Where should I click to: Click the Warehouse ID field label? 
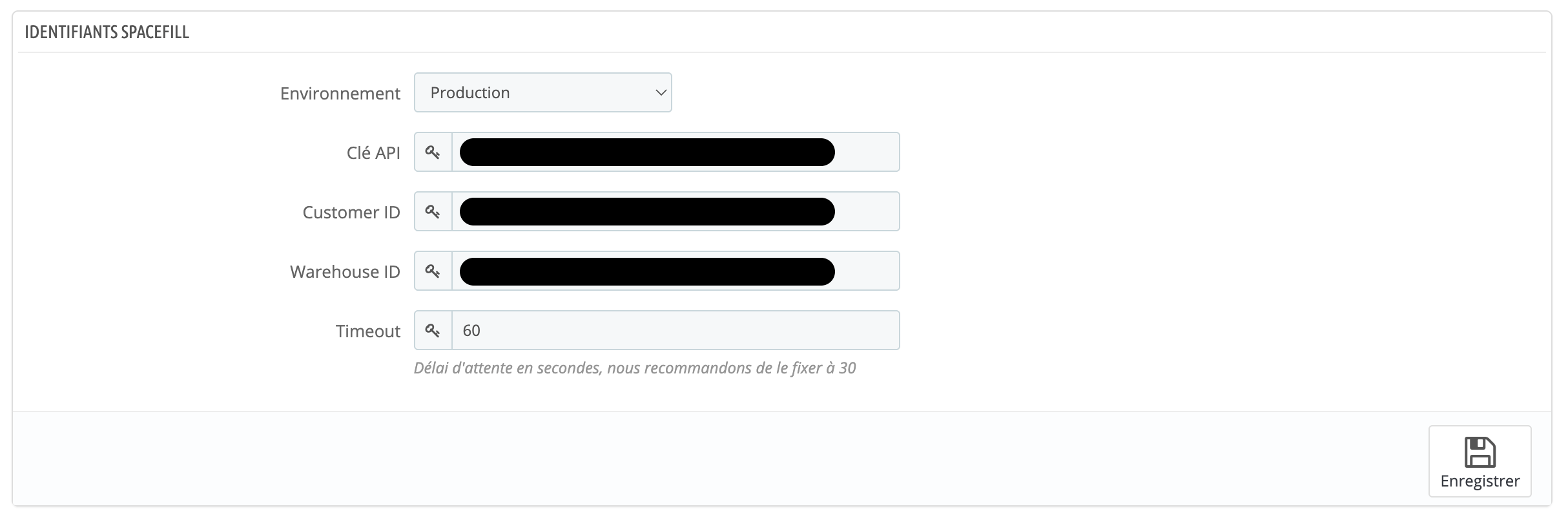coord(345,272)
